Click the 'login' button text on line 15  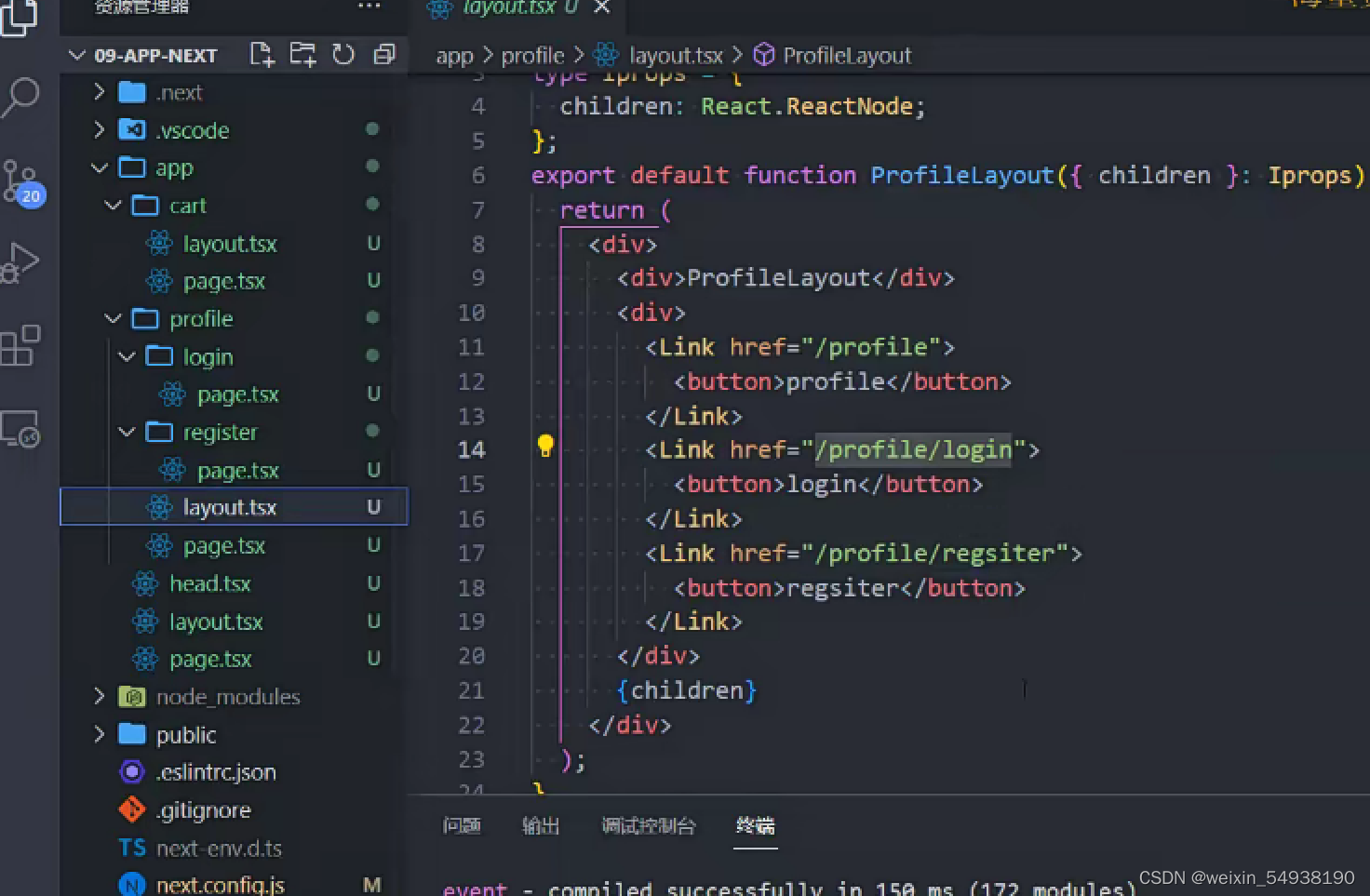(822, 485)
